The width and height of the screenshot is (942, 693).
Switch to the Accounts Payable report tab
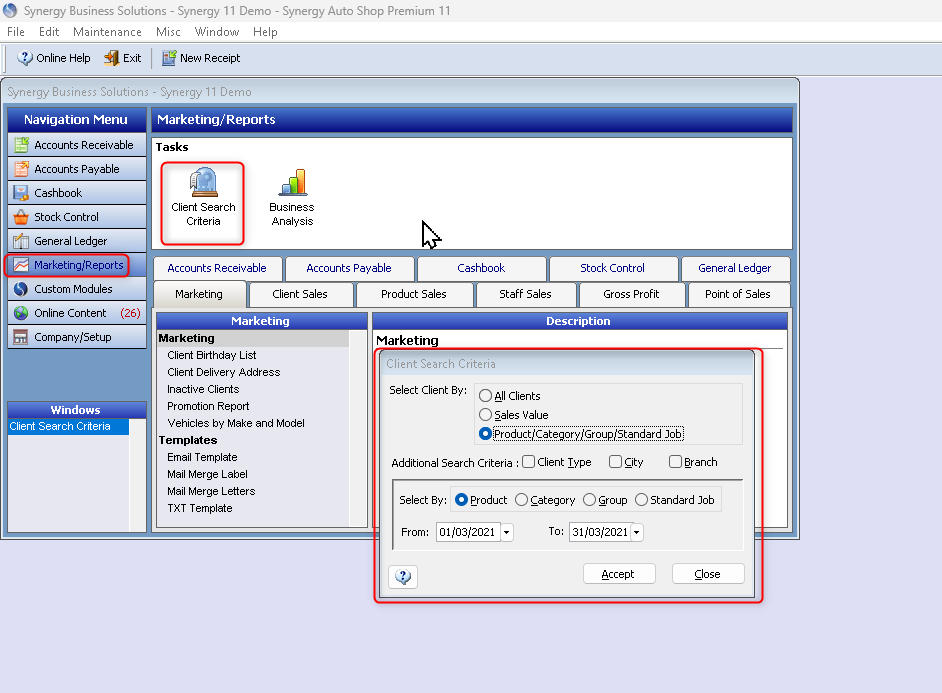coord(349,268)
